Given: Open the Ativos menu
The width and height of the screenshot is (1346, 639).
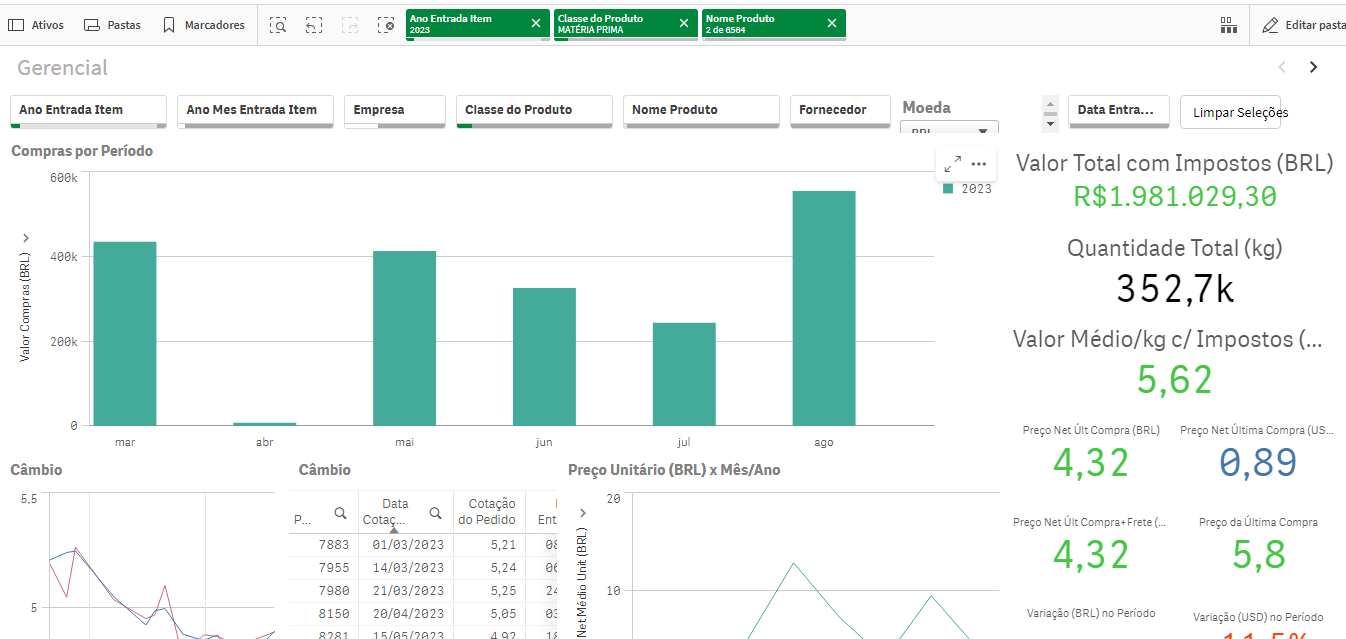Looking at the screenshot, I should (36, 25).
